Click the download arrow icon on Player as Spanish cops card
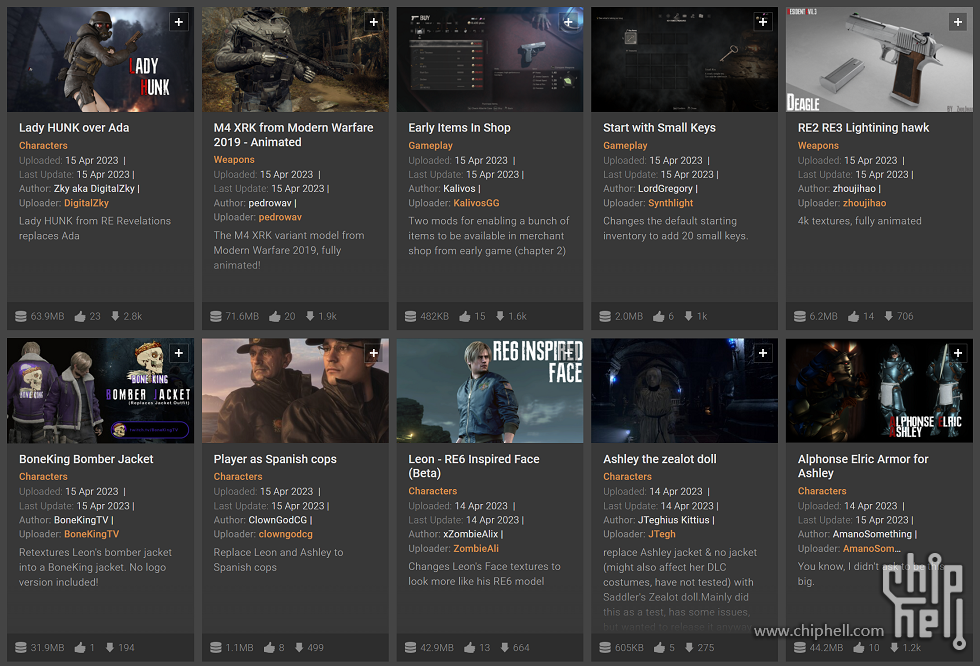This screenshot has width=980, height=666. click(299, 647)
